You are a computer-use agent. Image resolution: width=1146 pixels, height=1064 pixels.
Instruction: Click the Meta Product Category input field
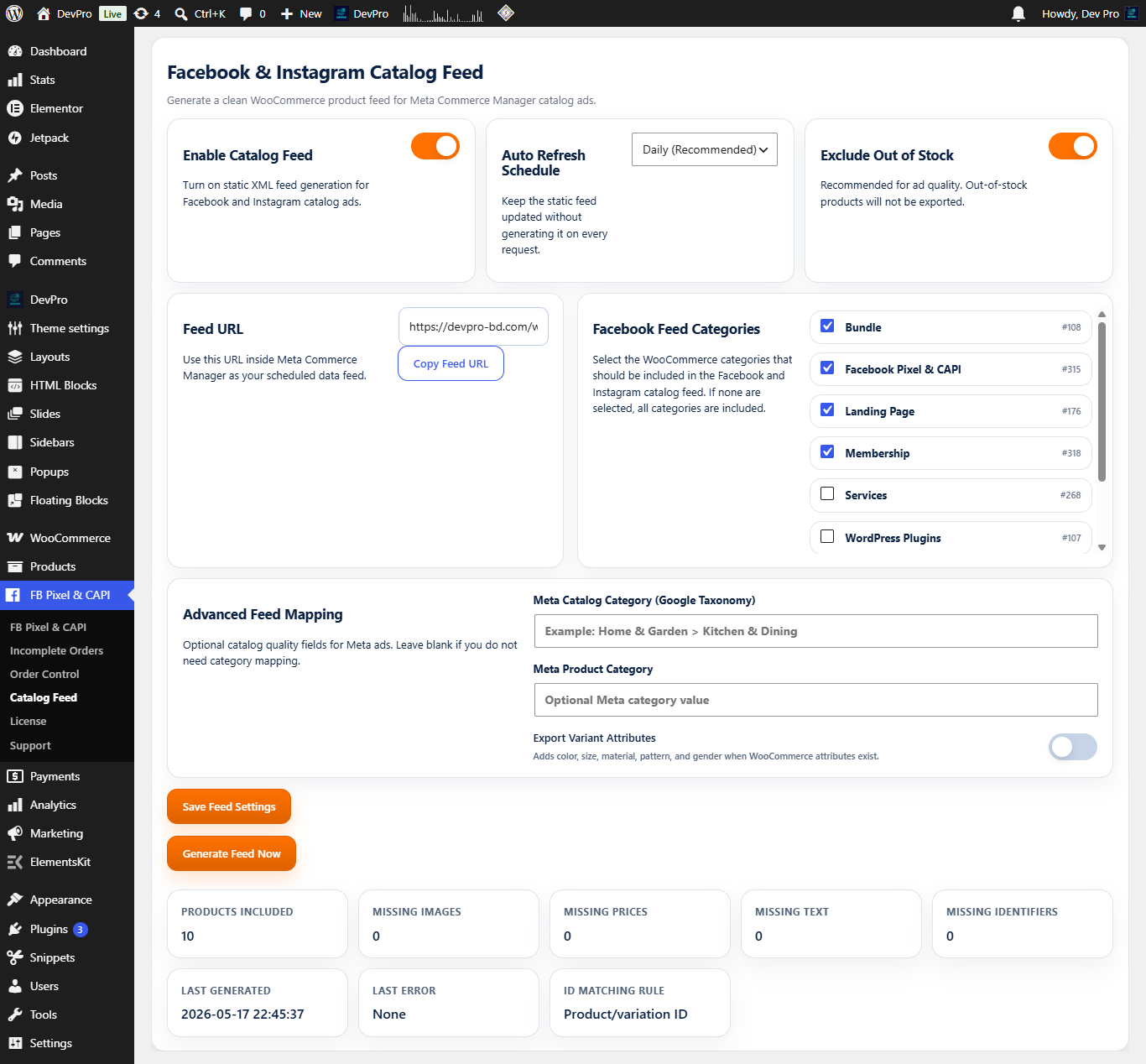point(815,700)
